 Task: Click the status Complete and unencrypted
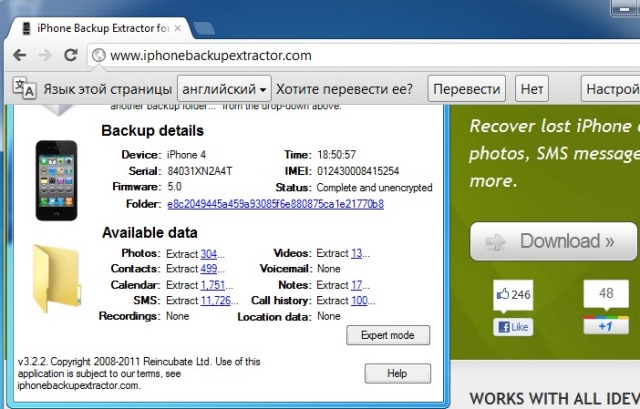pos(374,187)
